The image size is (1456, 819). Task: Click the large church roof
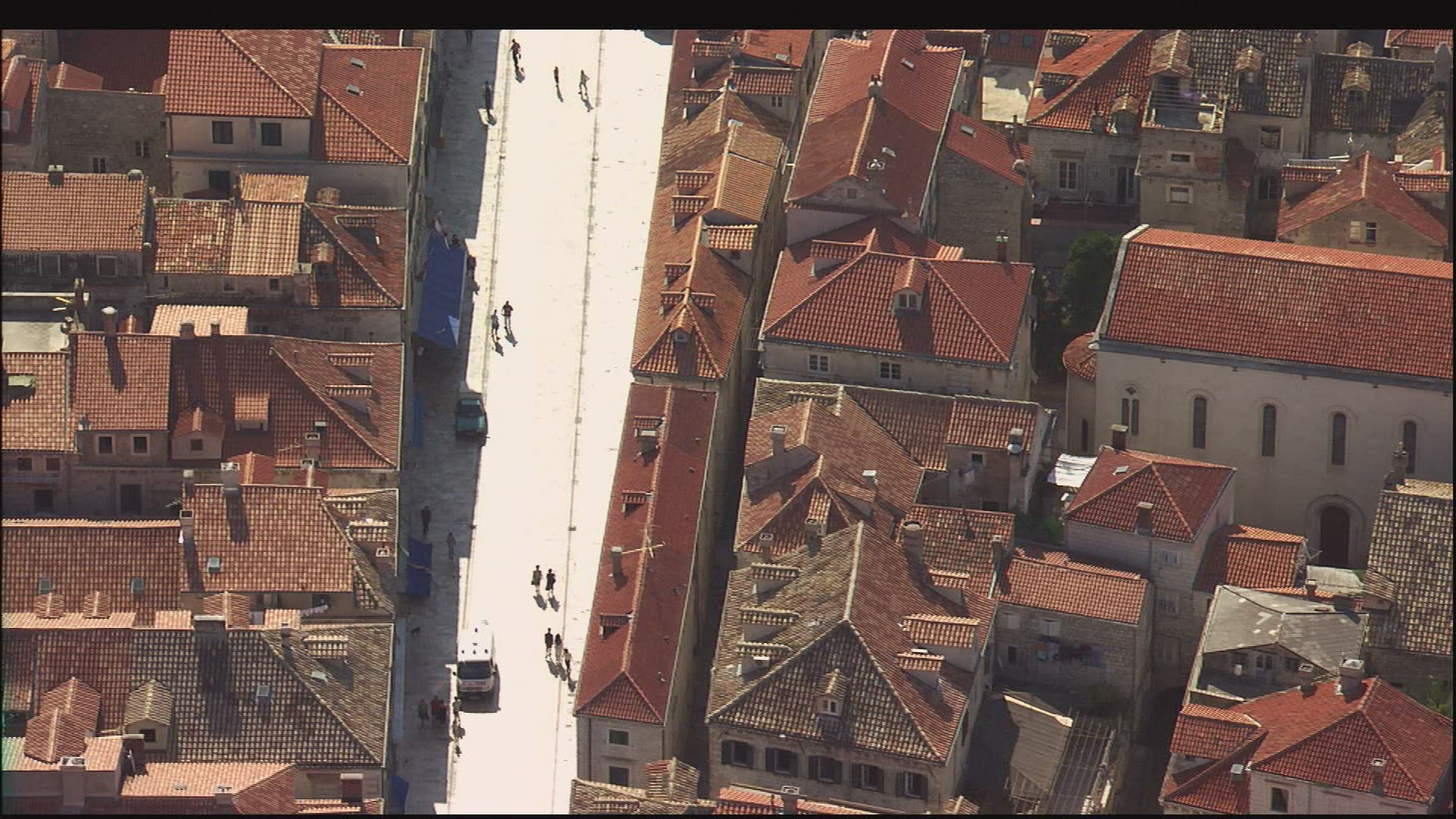(1282, 303)
